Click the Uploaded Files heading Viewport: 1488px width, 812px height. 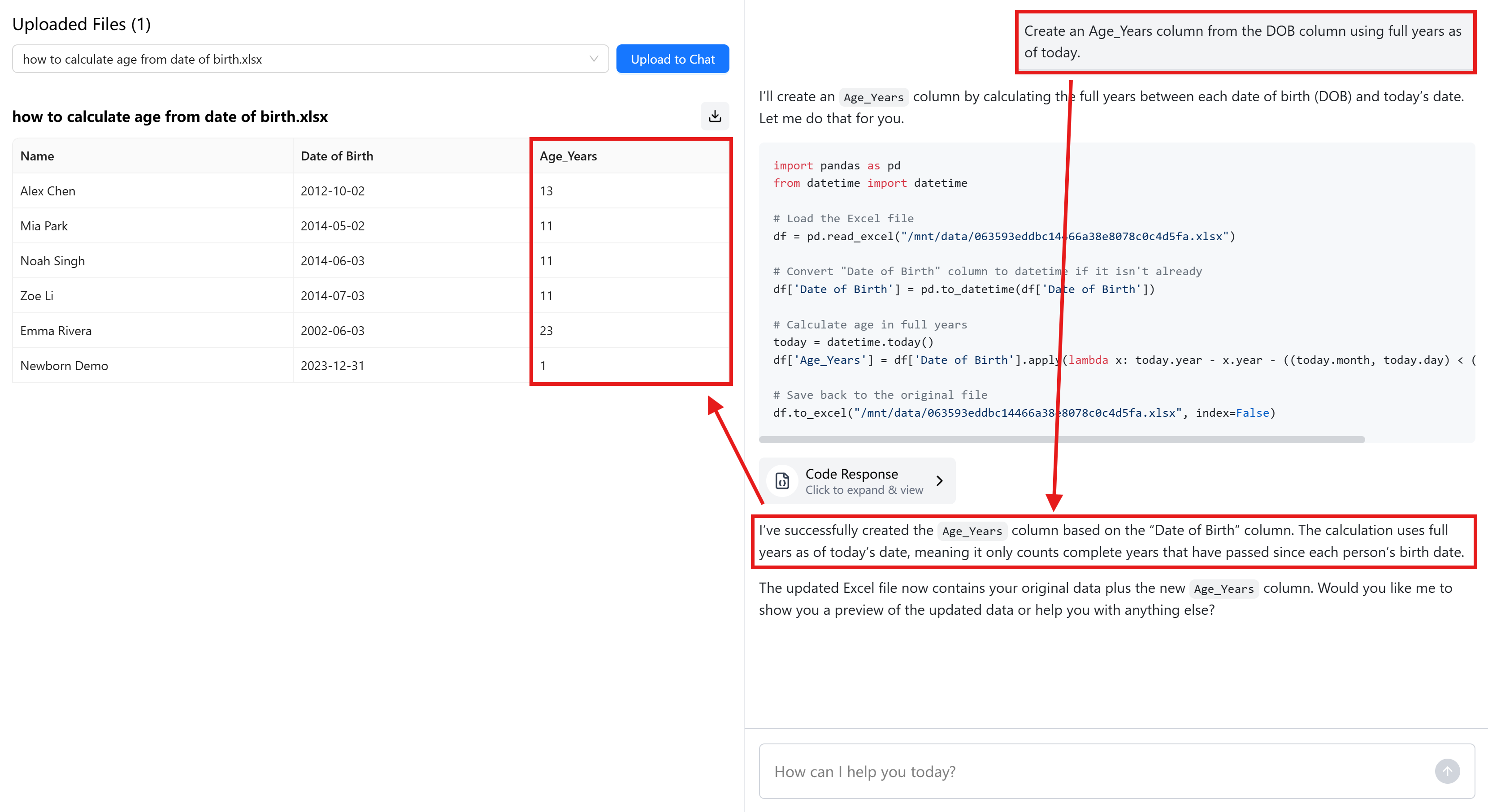pyautogui.click(x=82, y=24)
